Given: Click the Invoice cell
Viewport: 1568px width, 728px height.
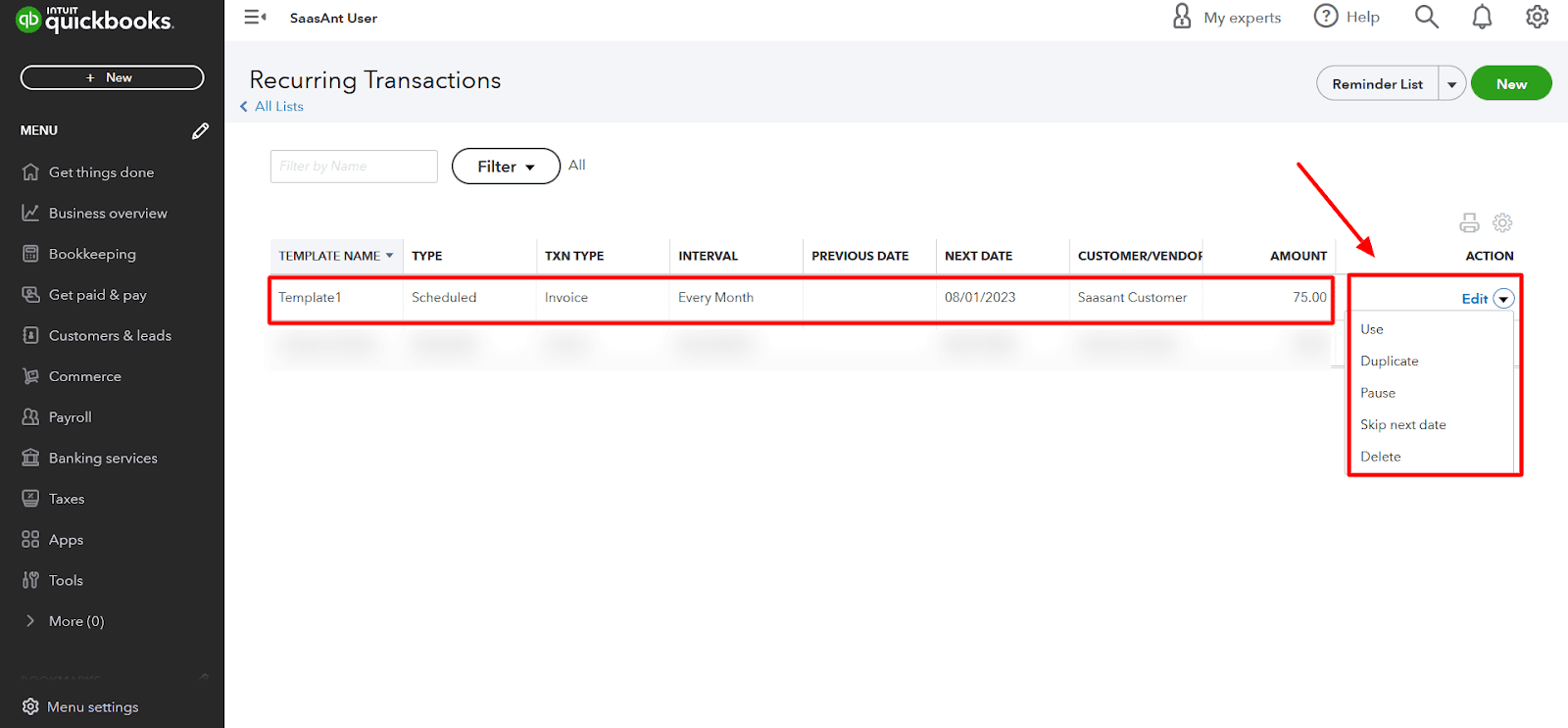Looking at the screenshot, I should pyautogui.click(x=566, y=297).
